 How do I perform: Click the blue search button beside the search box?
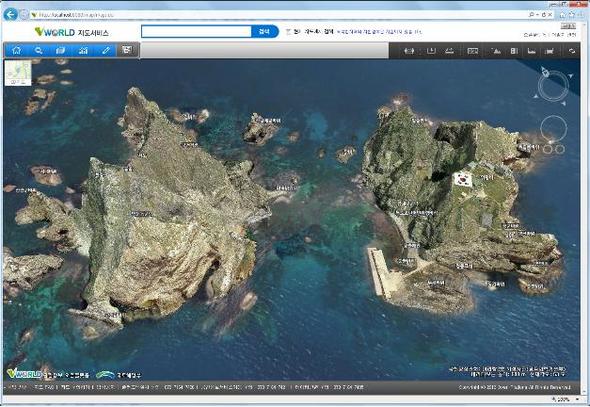[x=265, y=32]
